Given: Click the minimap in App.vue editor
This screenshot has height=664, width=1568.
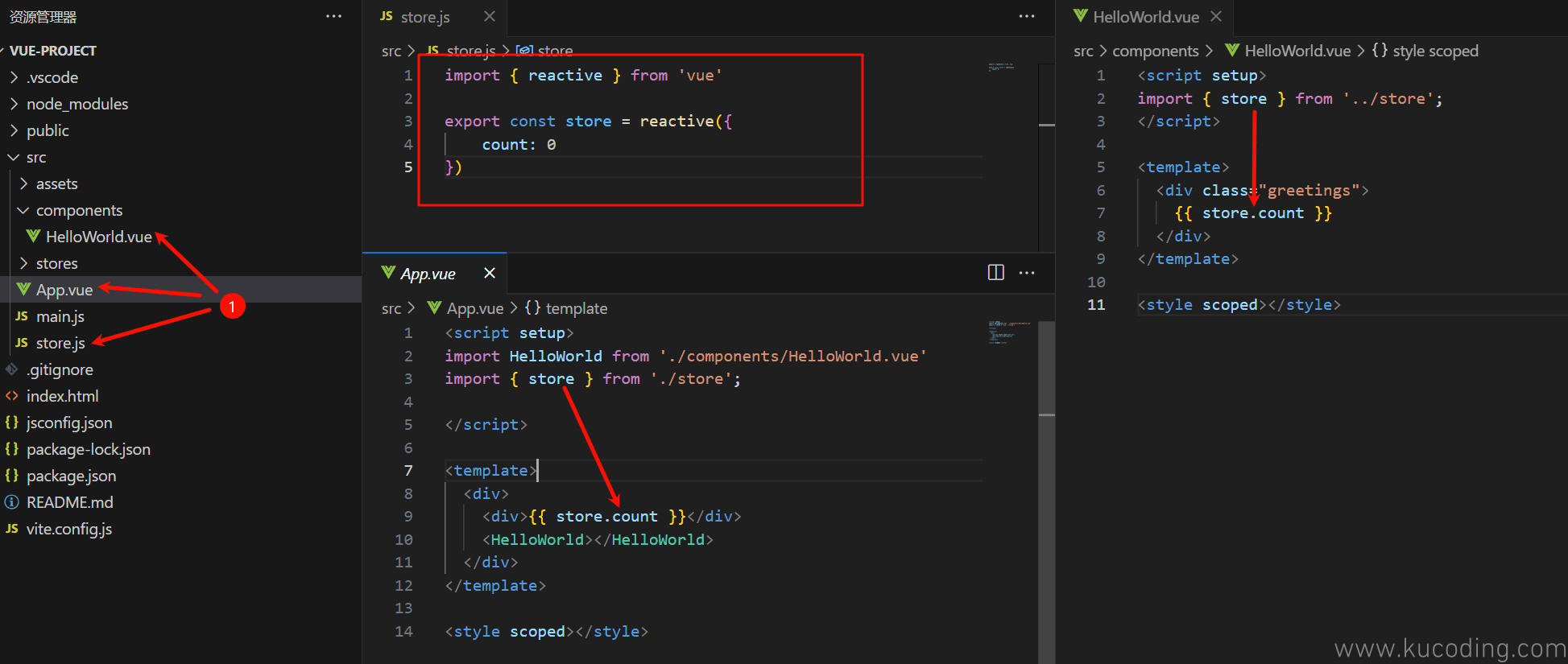Looking at the screenshot, I should pos(1009,332).
